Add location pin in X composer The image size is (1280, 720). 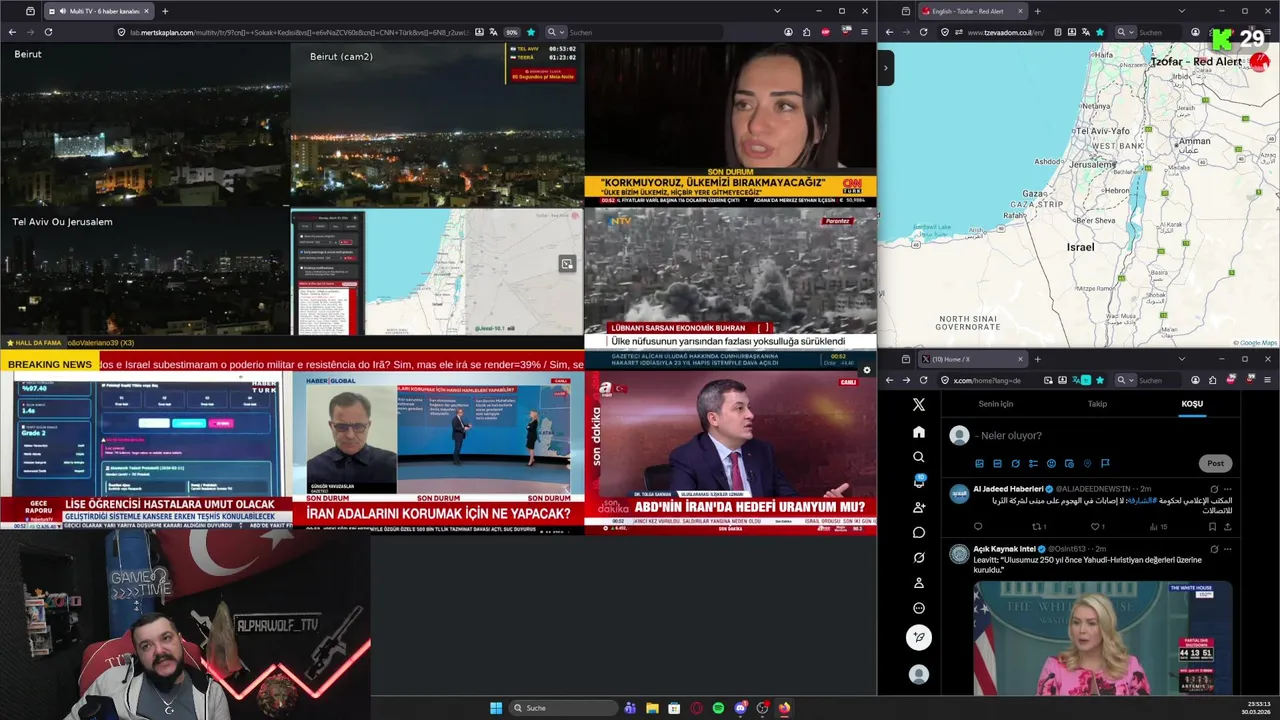click(1087, 464)
